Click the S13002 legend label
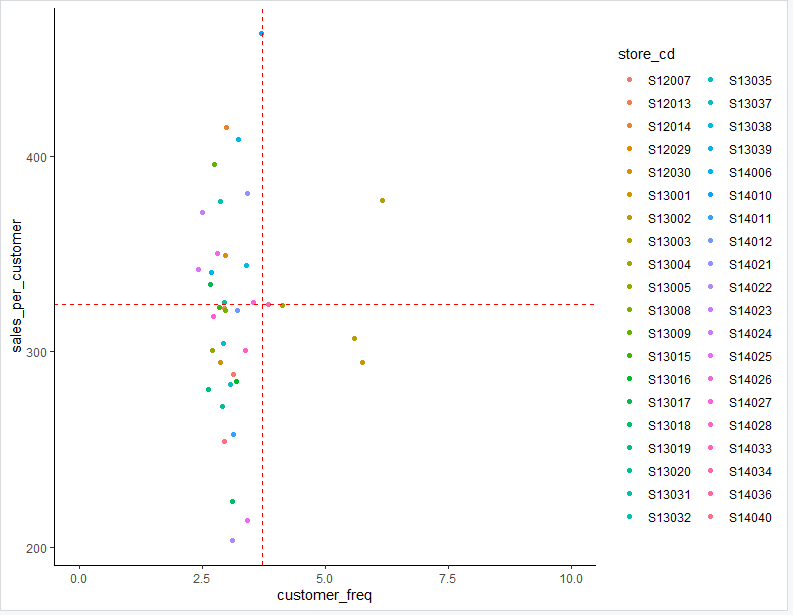This screenshot has width=793, height=615. 669,218
